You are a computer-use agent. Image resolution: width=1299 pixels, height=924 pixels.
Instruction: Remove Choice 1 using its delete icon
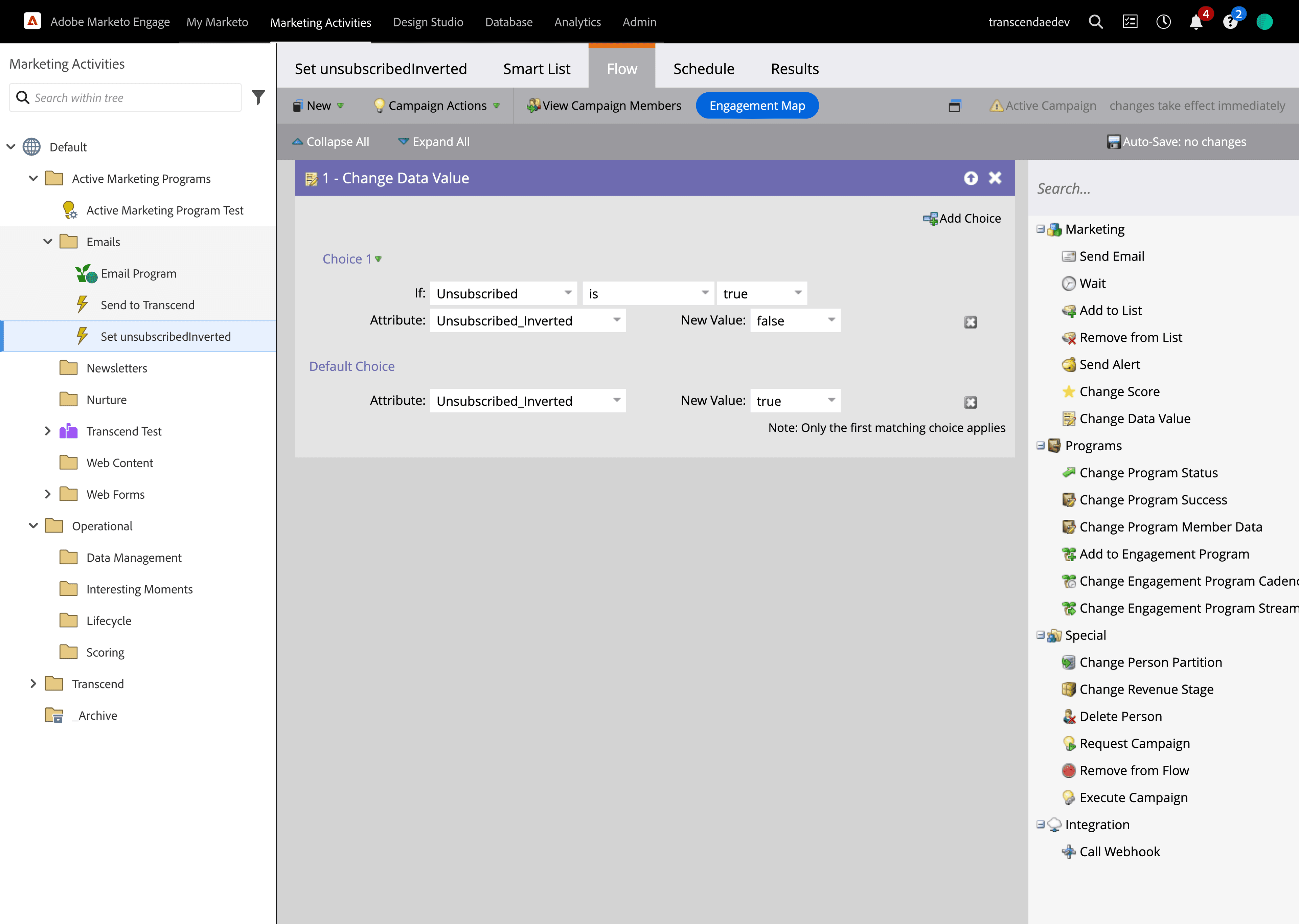pyautogui.click(x=970, y=322)
